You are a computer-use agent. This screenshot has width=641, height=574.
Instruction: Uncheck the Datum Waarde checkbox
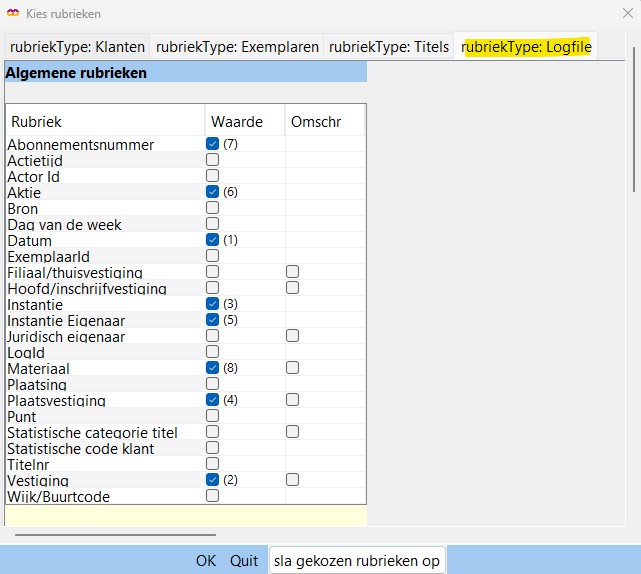212,240
